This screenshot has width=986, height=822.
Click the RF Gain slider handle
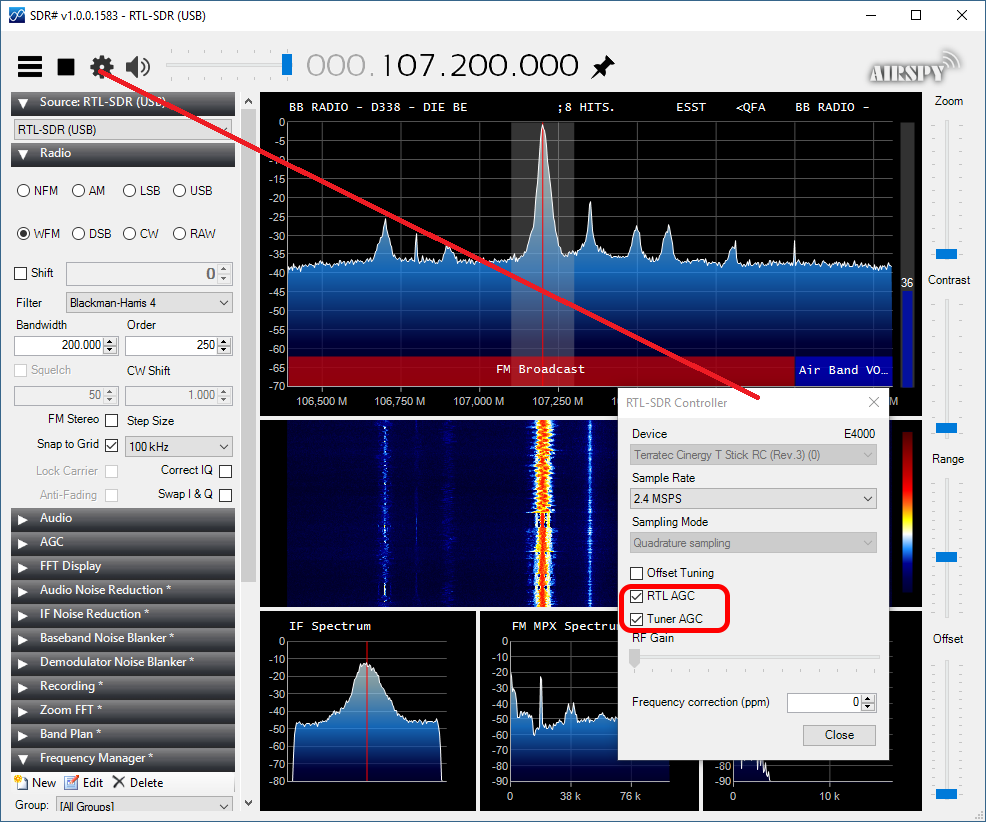(x=634, y=658)
